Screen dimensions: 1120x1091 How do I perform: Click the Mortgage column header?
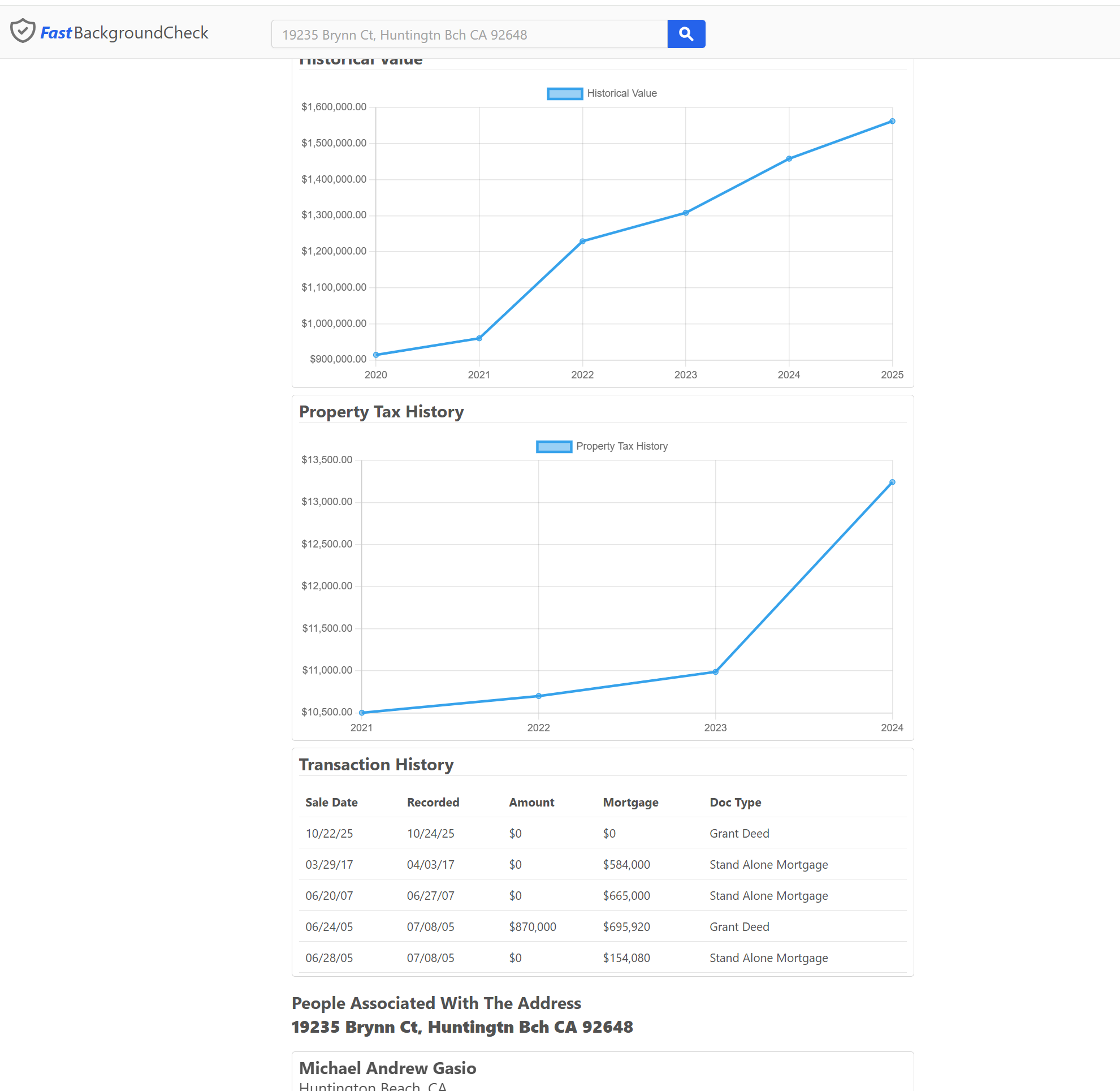[x=630, y=802]
